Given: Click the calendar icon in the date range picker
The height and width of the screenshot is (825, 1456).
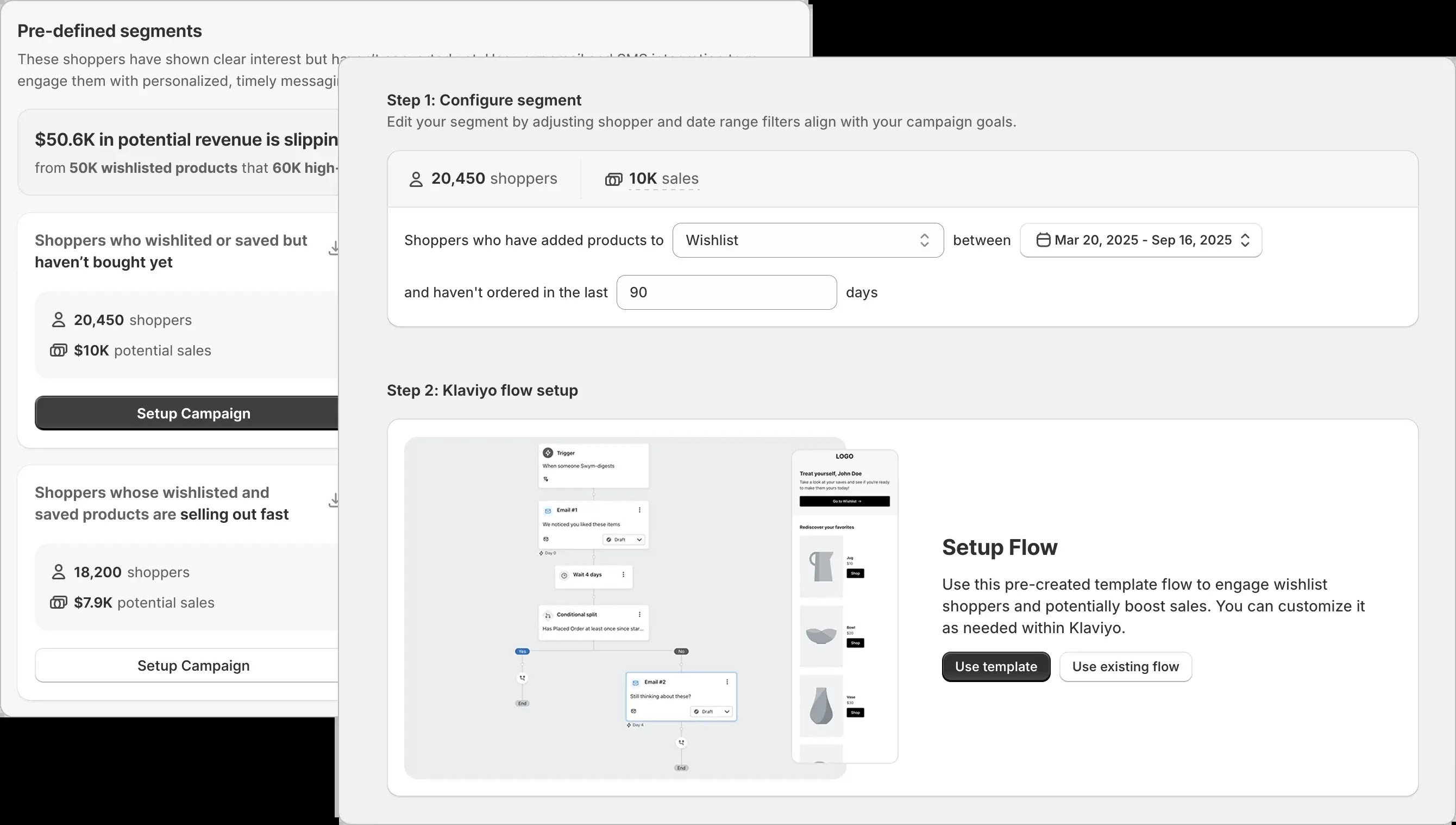Looking at the screenshot, I should click(x=1044, y=240).
